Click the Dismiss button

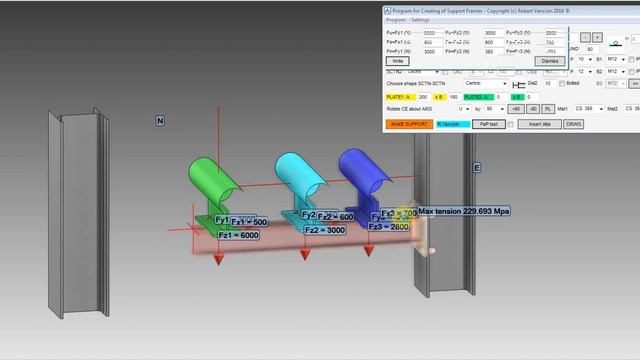[x=550, y=61]
